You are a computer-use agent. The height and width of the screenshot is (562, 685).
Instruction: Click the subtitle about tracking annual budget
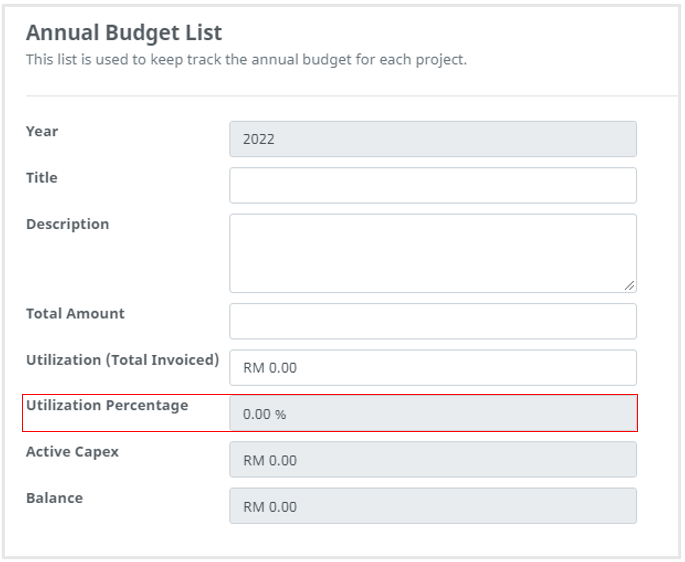[246, 60]
